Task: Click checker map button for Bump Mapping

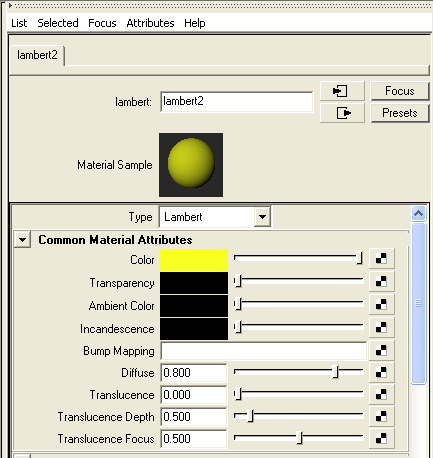Action: coord(382,350)
